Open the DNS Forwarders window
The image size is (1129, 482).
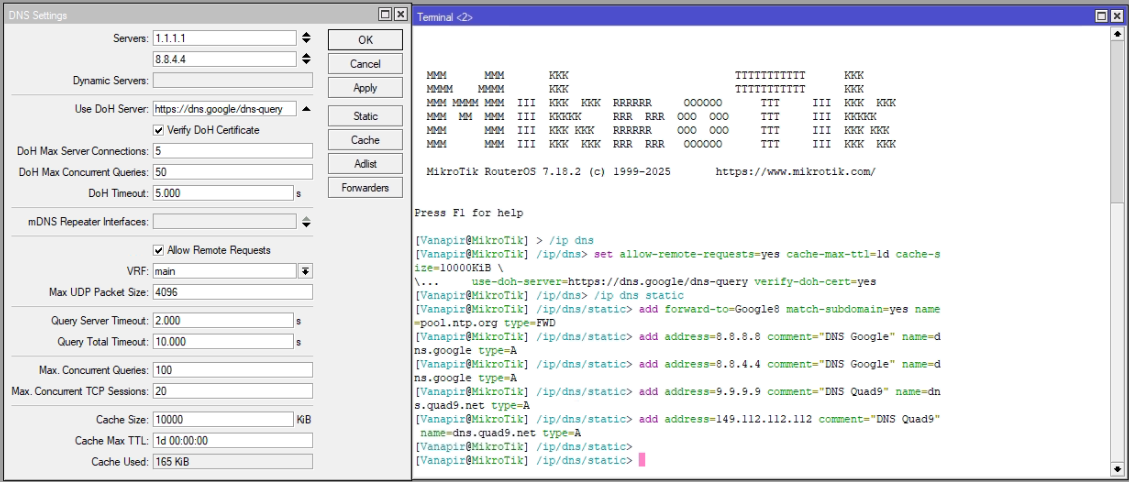[x=365, y=188]
